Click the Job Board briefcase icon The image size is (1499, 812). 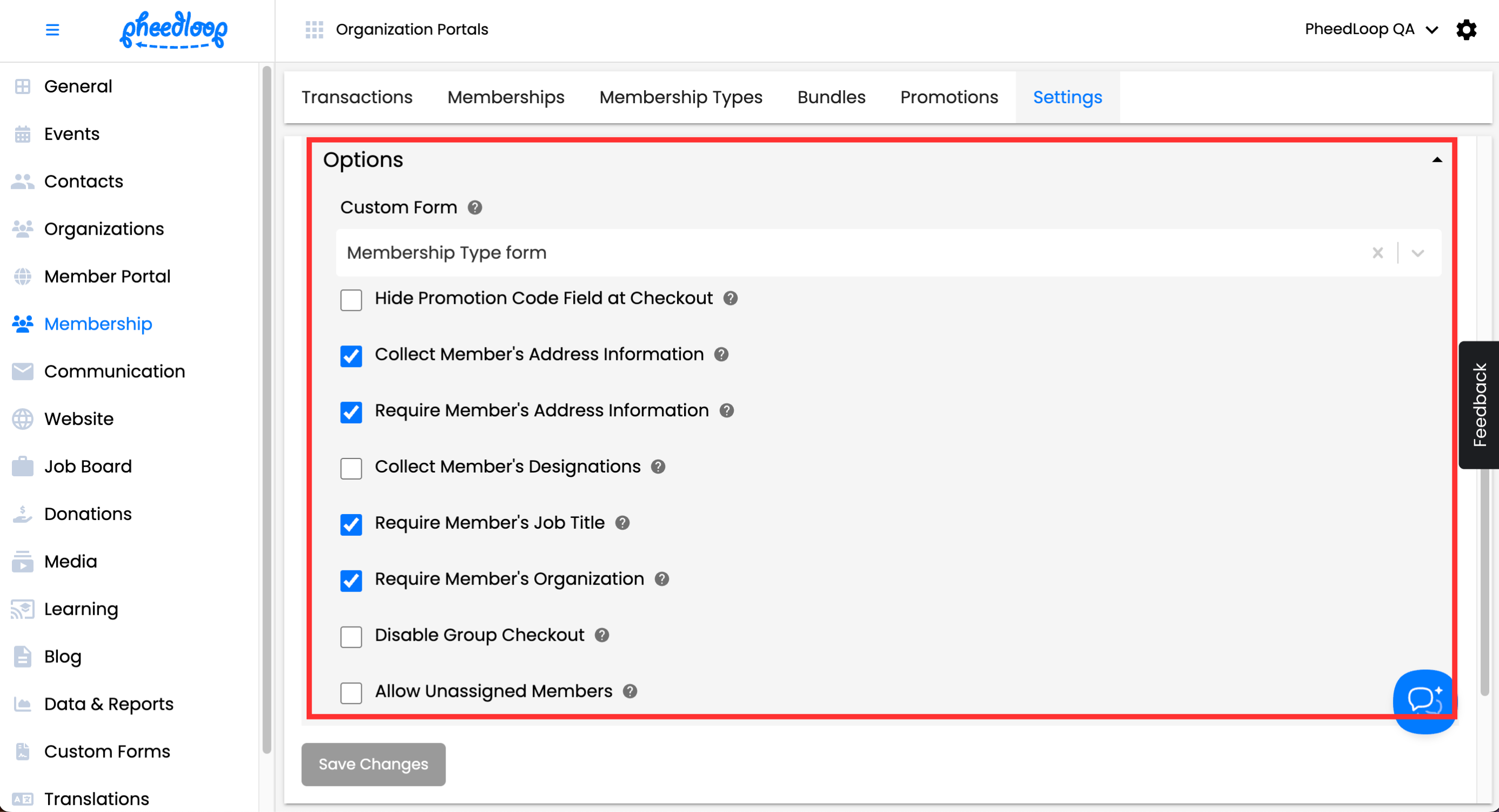coord(23,467)
